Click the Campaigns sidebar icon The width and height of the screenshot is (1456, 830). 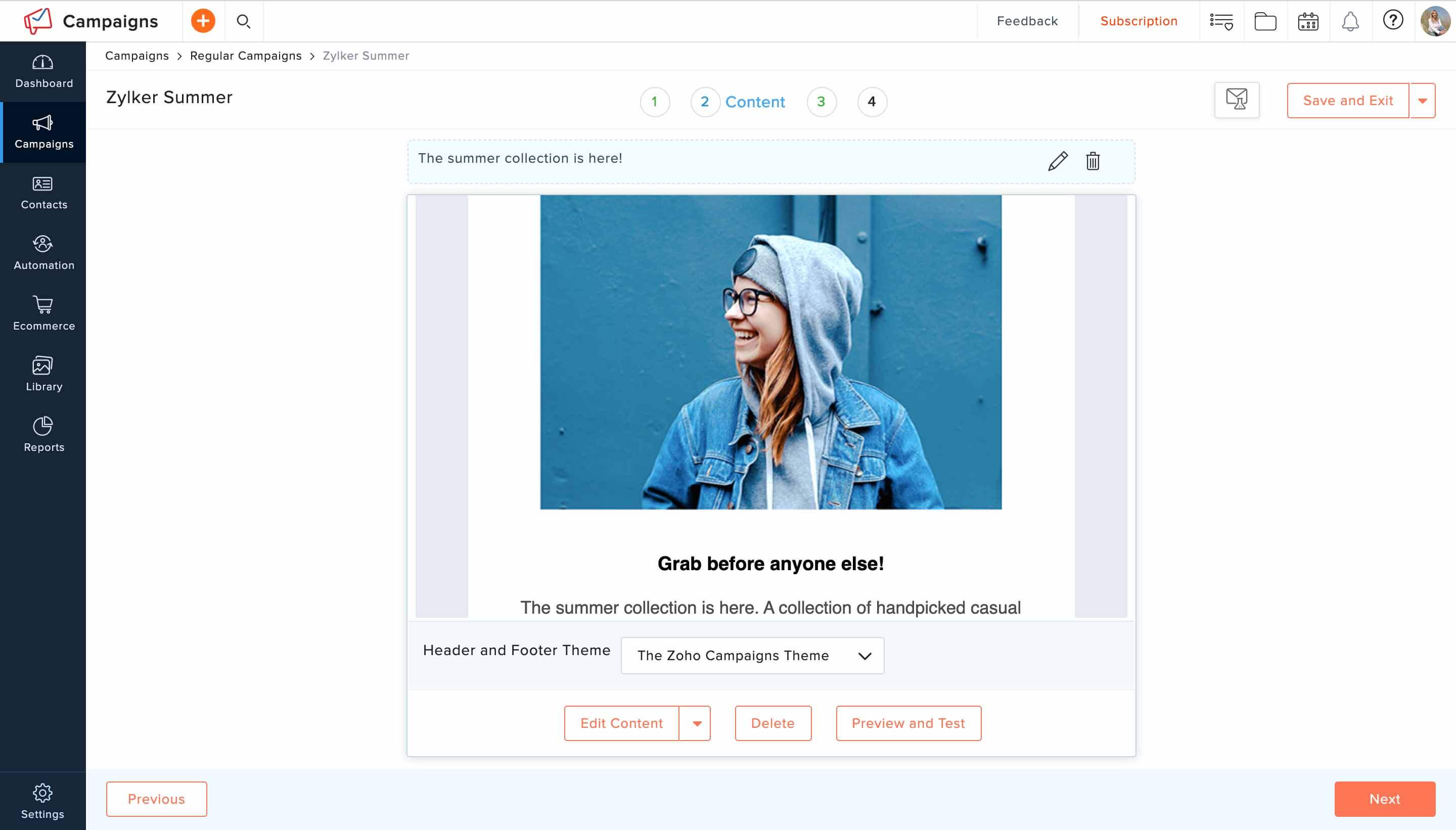pos(43,131)
